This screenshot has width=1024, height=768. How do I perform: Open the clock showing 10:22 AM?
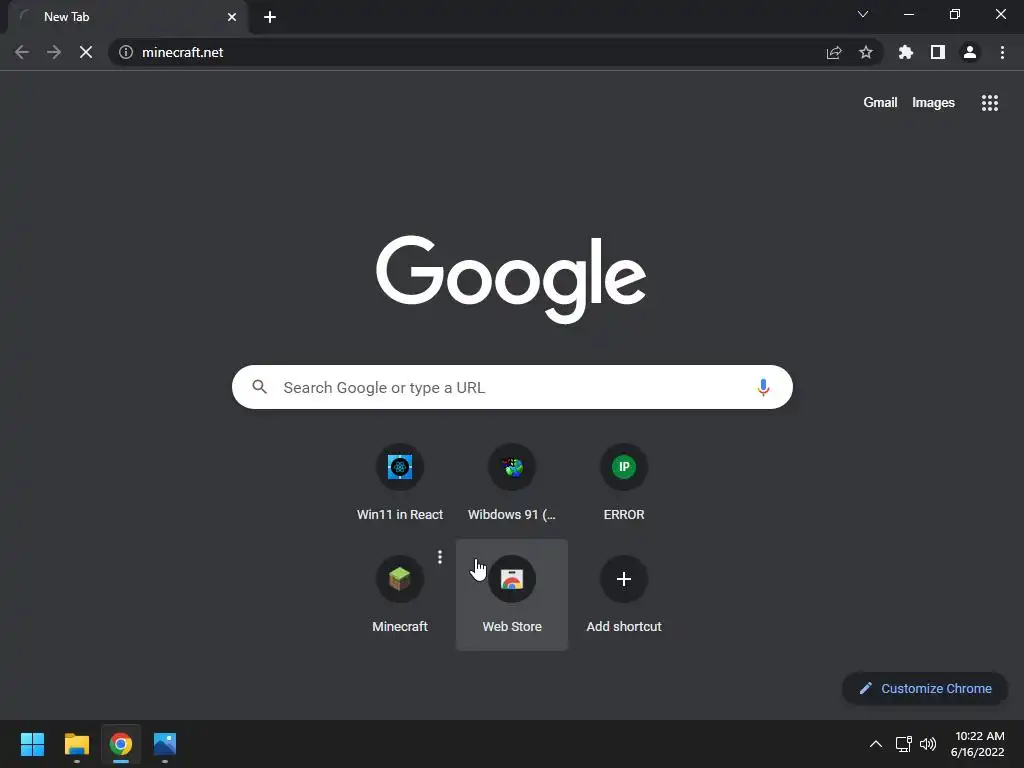pyautogui.click(x=978, y=744)
